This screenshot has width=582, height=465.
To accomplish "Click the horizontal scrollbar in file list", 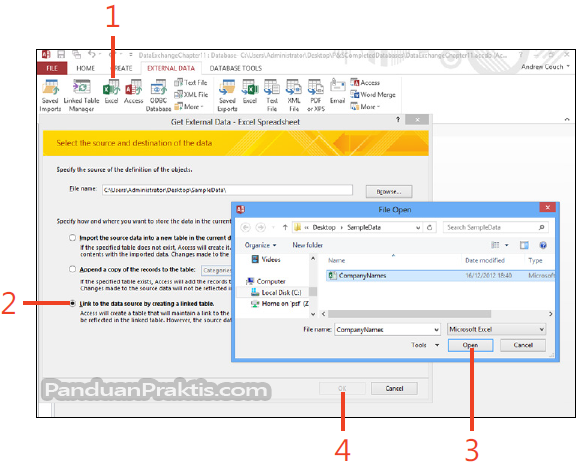I will [x=409, y=314].
